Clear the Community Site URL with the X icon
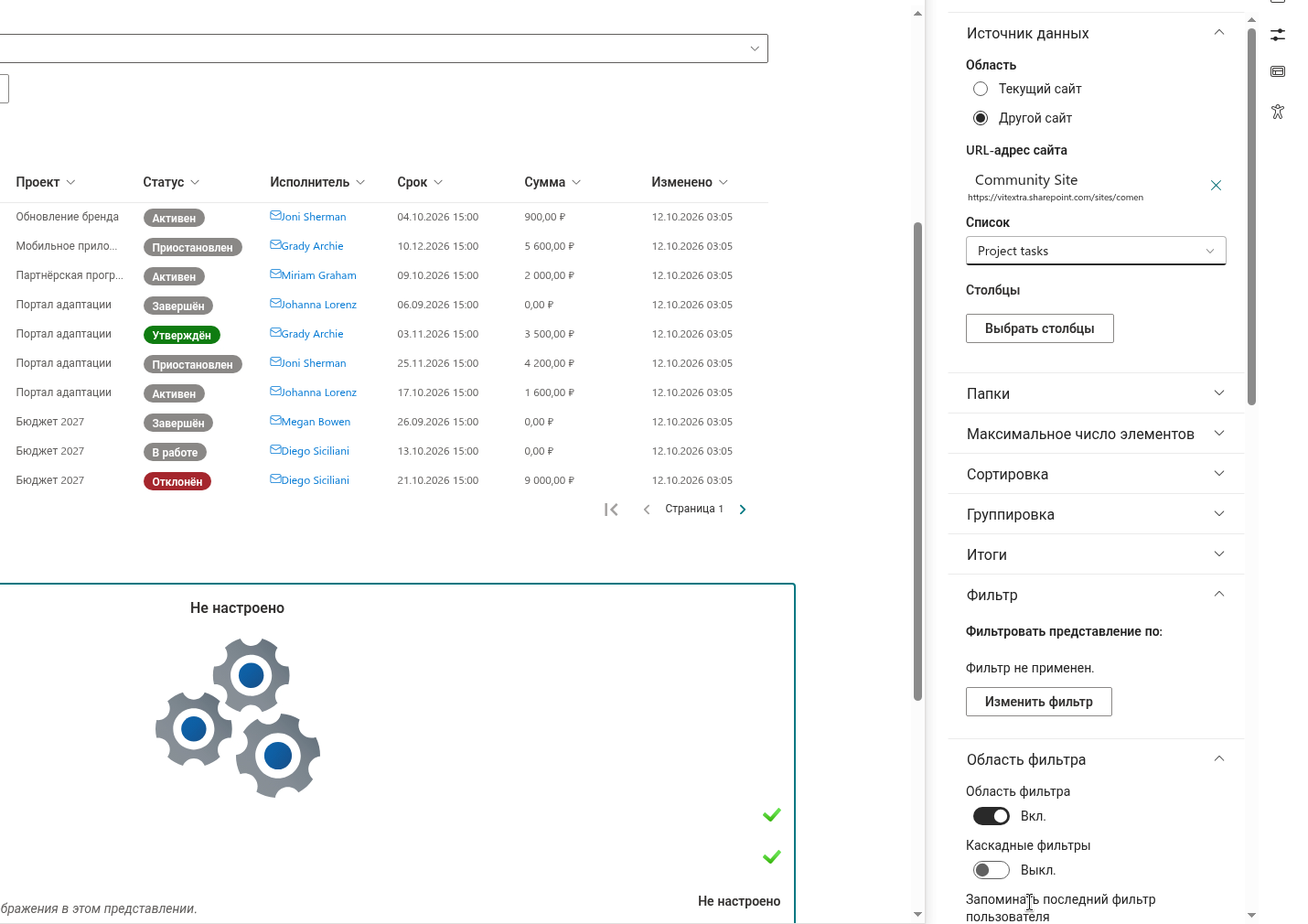The height and width of the screenshot is (924, 1308). pos(1216,185)
